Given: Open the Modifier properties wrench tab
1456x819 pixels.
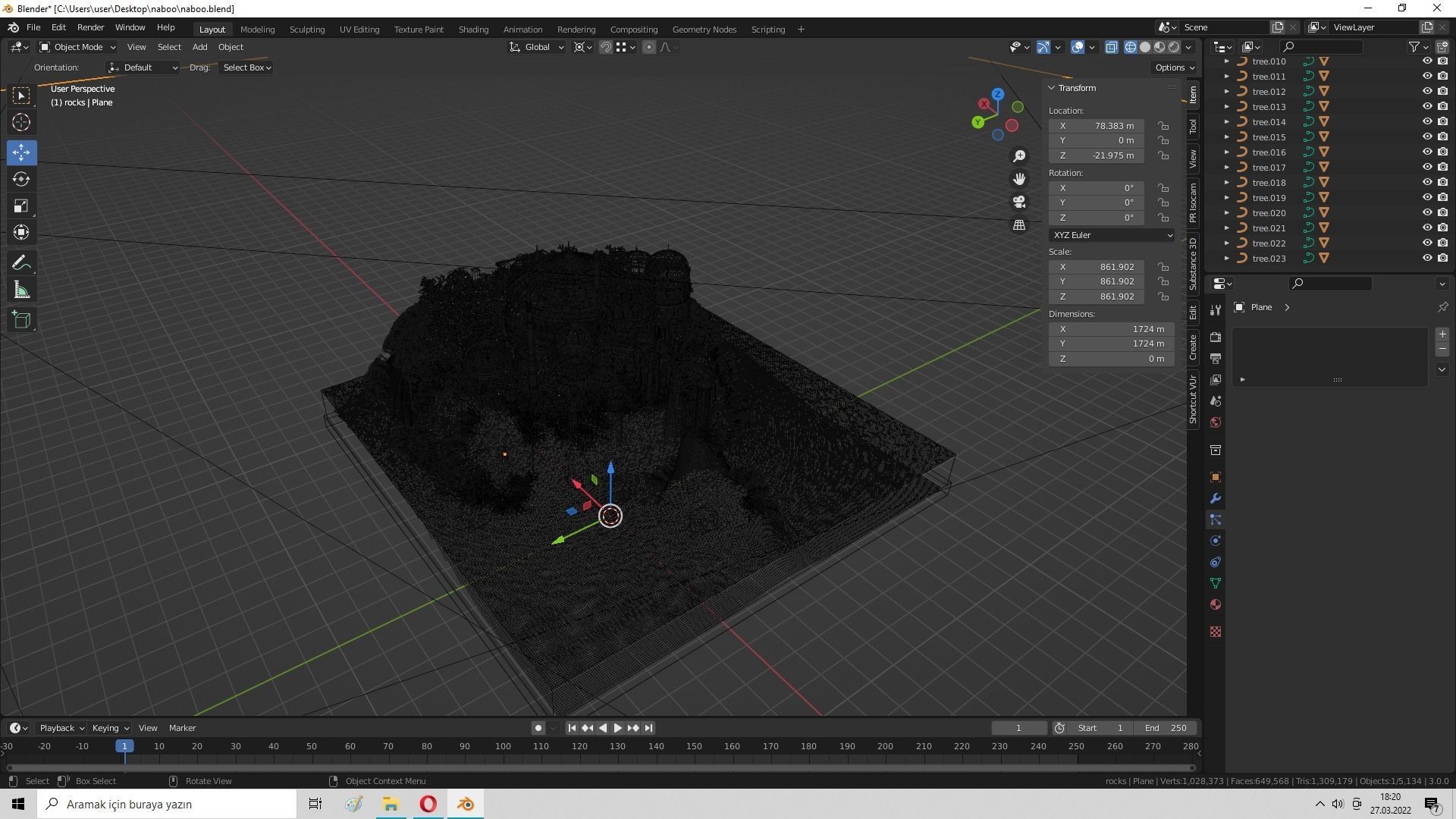Looking at the screenshot, I should click(1216, 498).
